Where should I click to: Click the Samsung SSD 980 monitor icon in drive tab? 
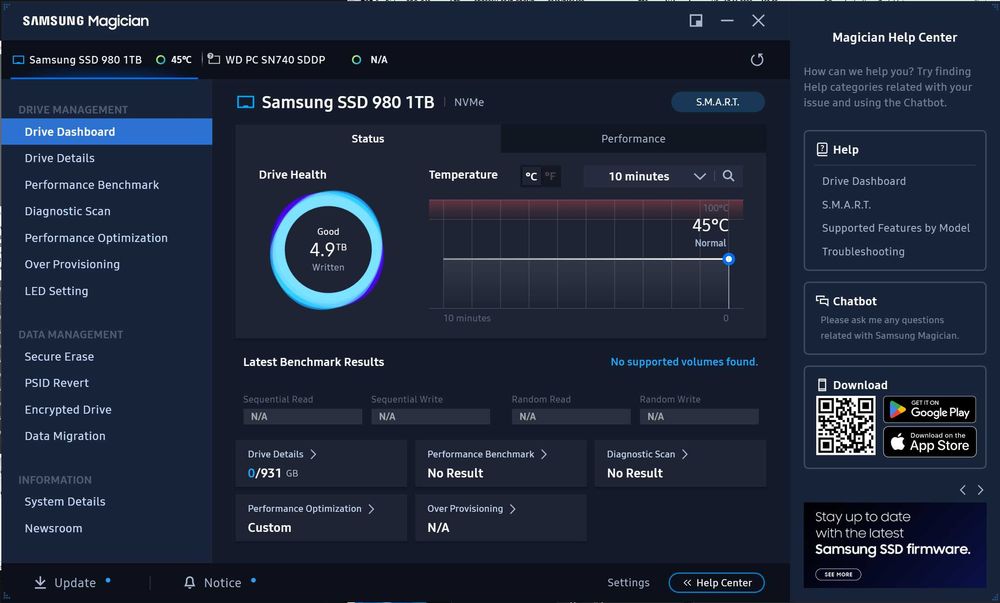18,60
